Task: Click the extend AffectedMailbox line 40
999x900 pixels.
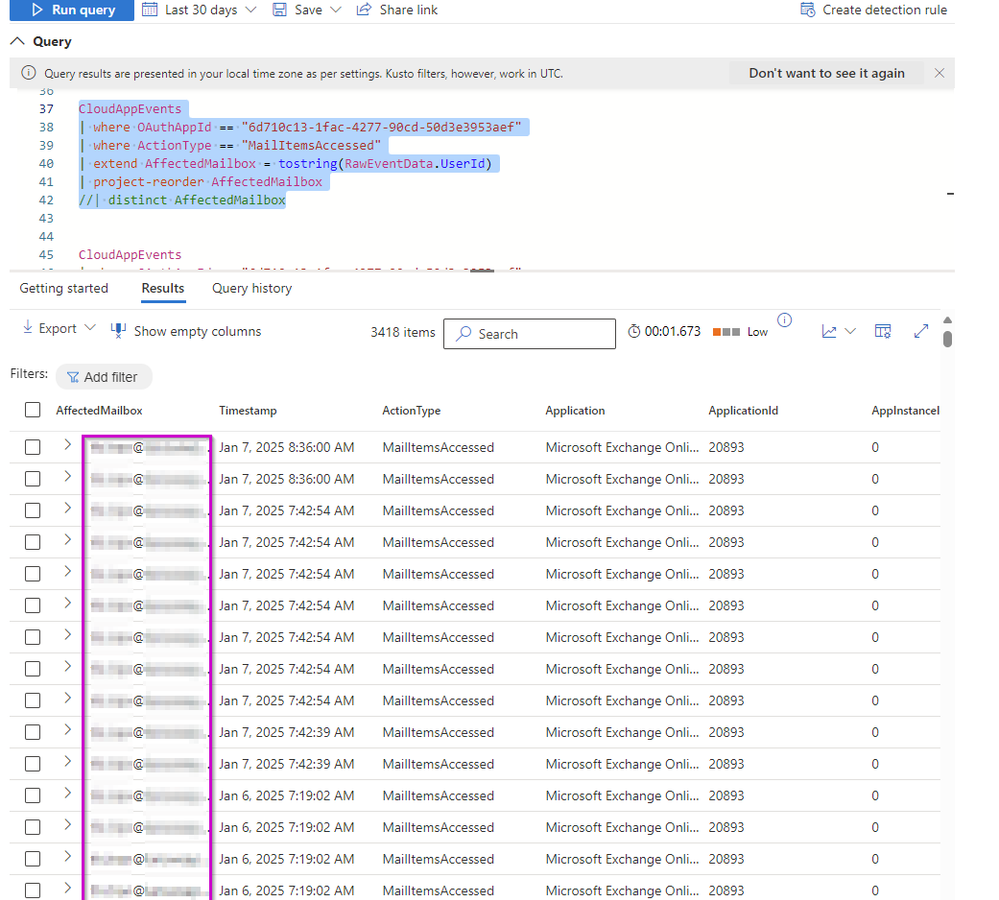Action: coord(285,164)
